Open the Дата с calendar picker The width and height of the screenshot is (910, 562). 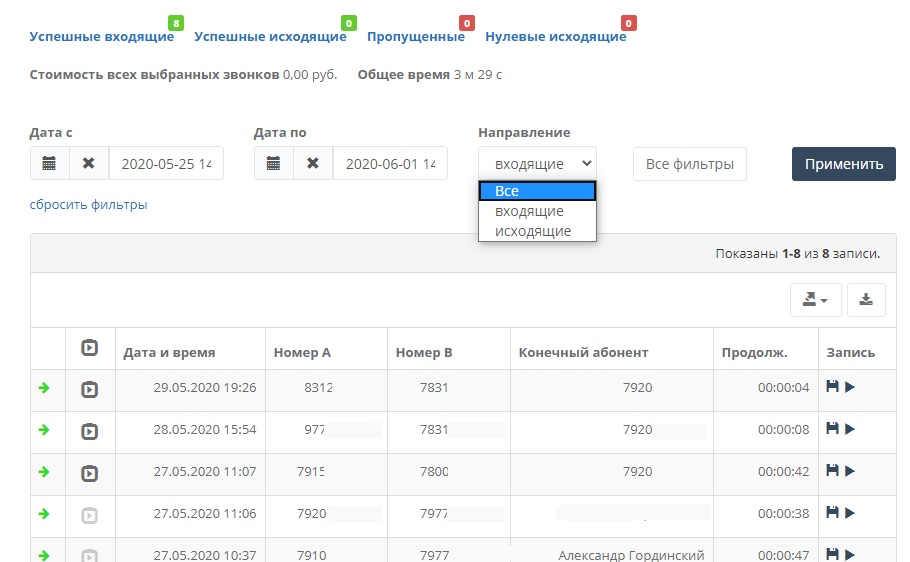(x=49, y=164)
